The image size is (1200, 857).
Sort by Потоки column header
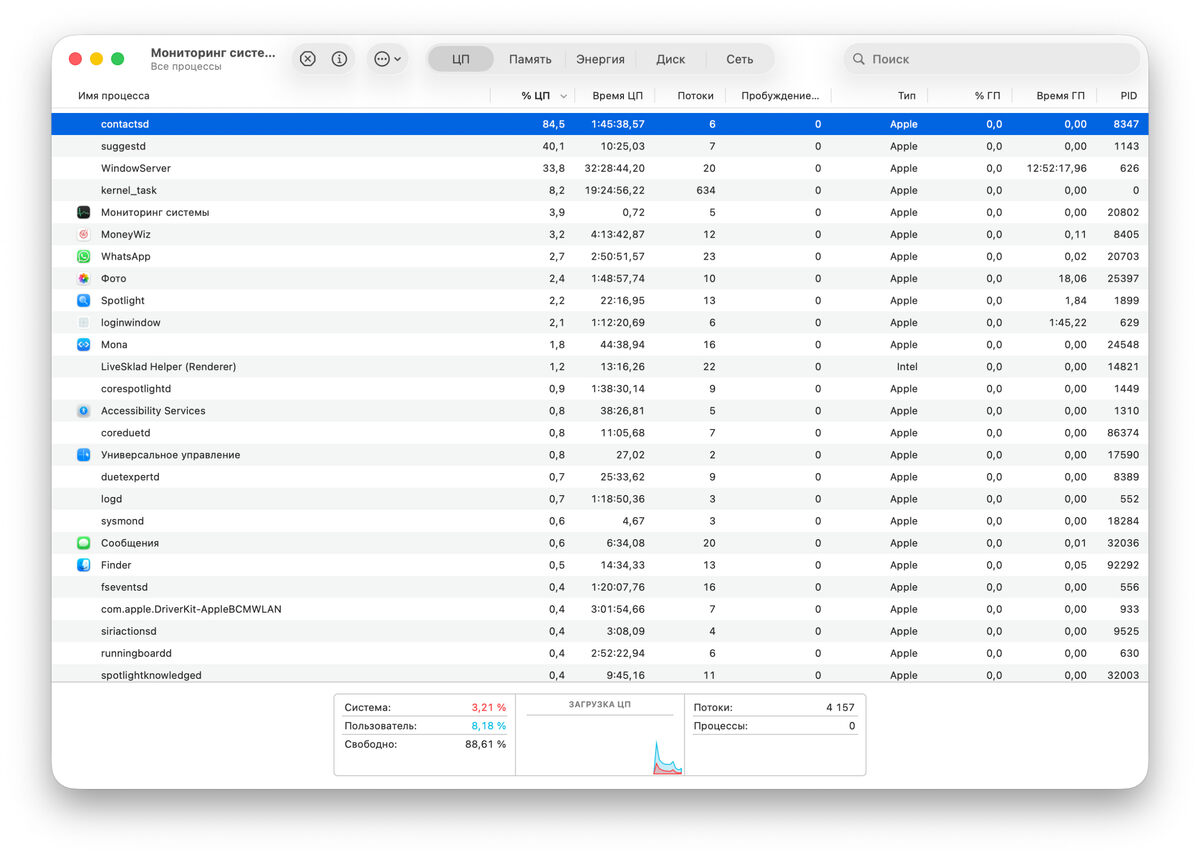(x=695, y=96)
